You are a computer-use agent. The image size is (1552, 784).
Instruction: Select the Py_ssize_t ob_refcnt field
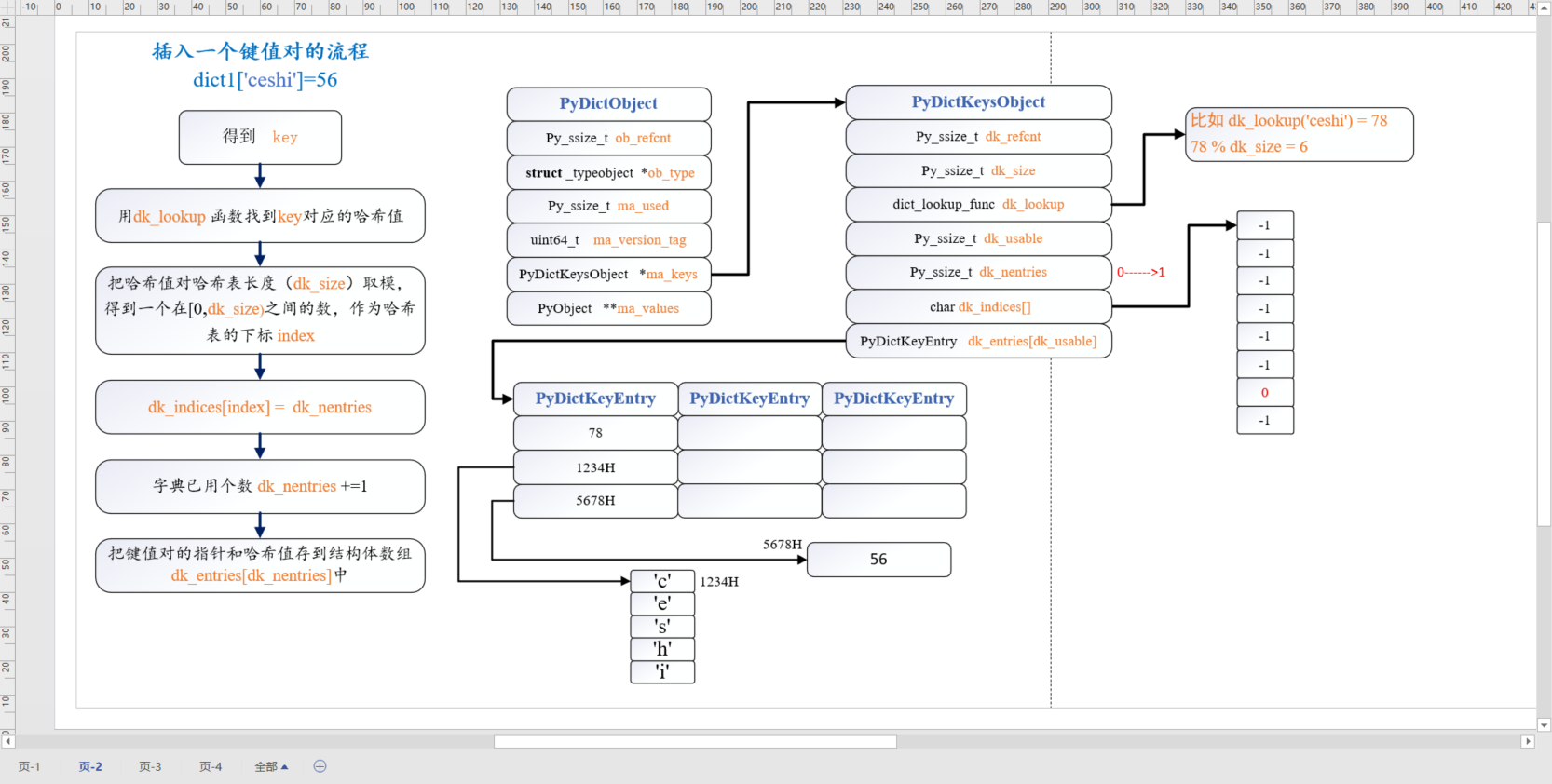(608, 138)
